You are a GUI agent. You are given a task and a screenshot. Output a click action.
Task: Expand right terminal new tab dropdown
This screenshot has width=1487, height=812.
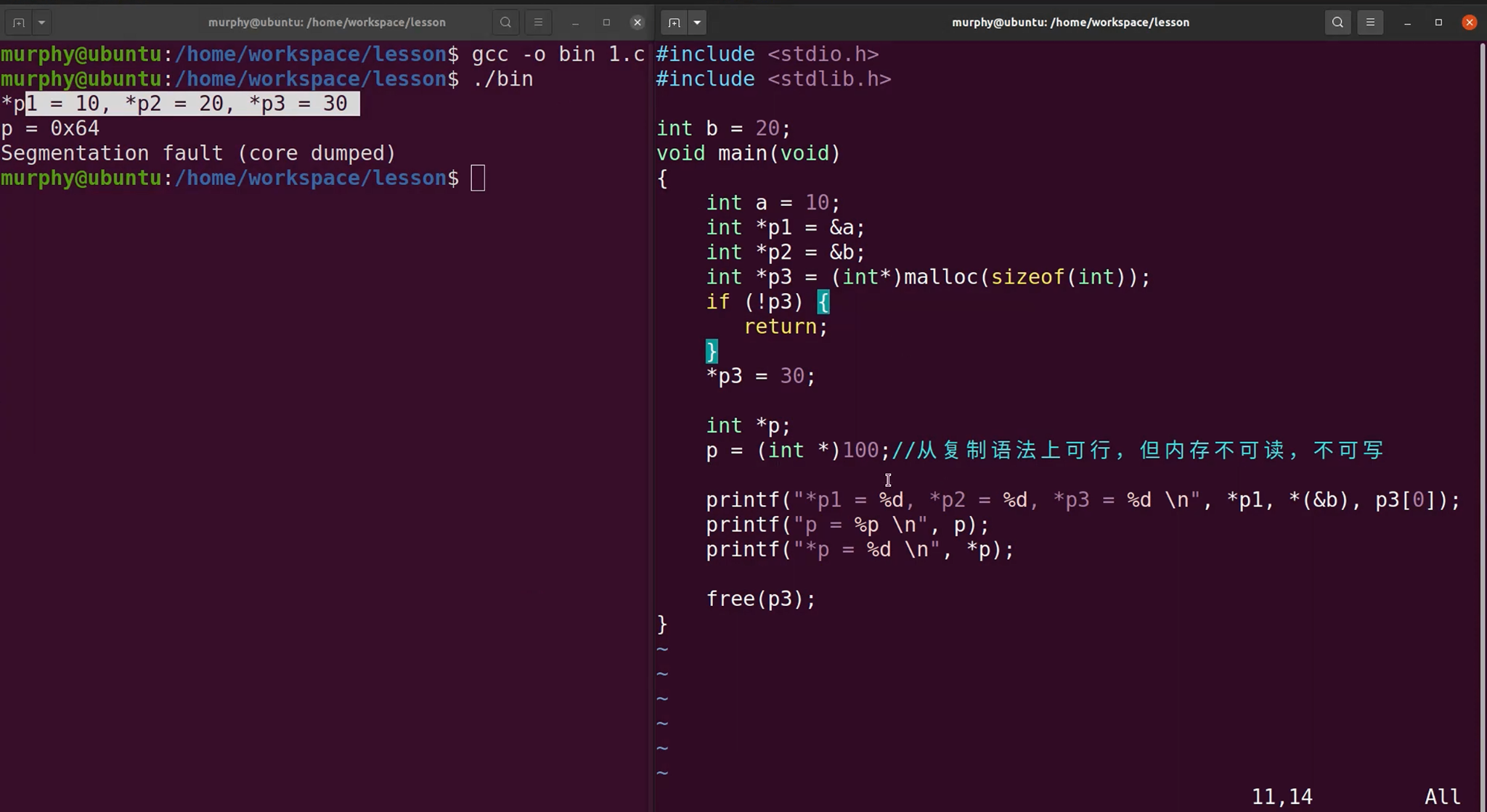697,22
